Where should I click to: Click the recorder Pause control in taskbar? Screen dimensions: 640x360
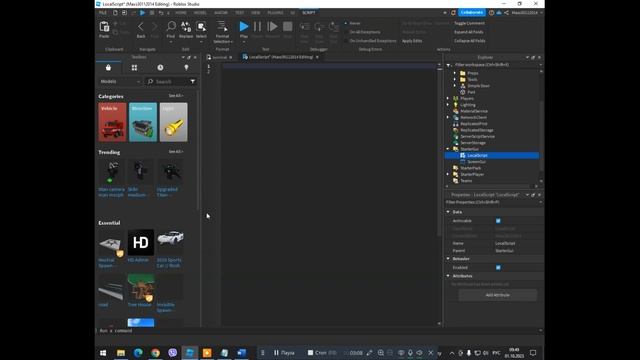click(284, 353)
